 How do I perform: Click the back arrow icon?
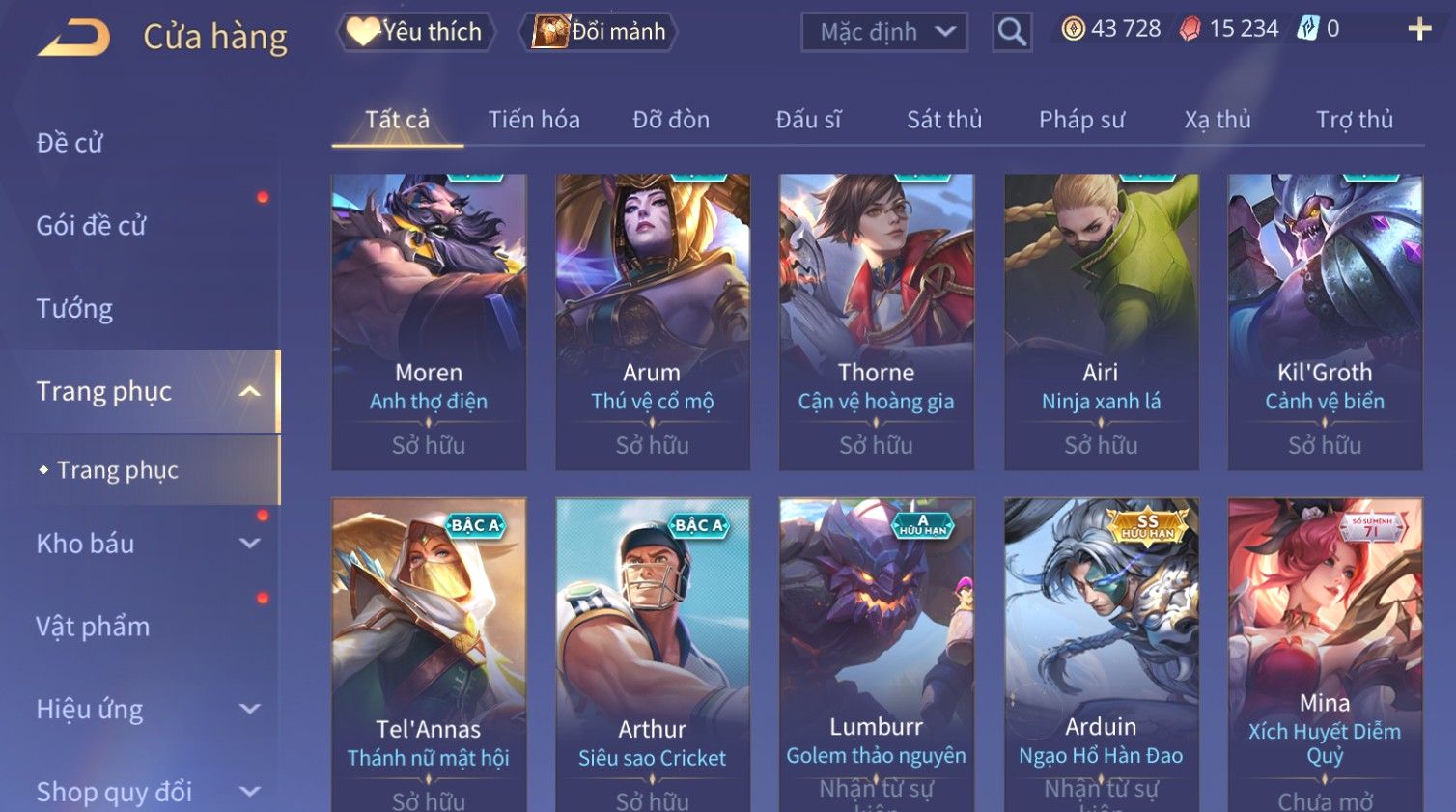point(74,38)
